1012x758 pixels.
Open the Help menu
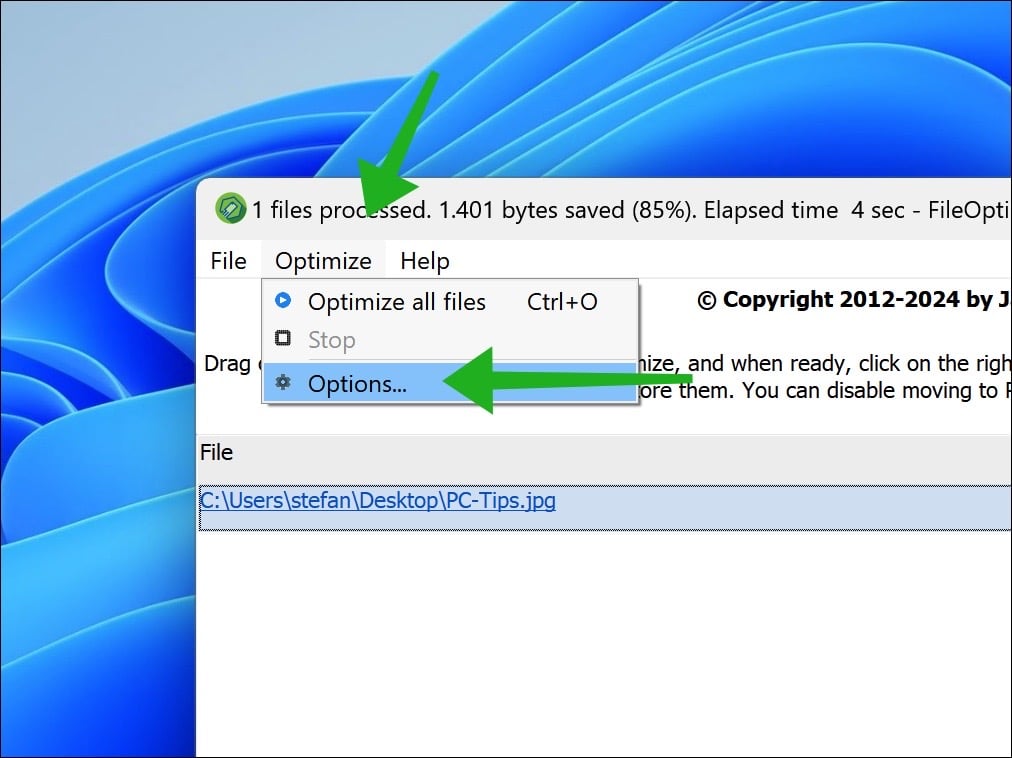click(x=425, y=261)
